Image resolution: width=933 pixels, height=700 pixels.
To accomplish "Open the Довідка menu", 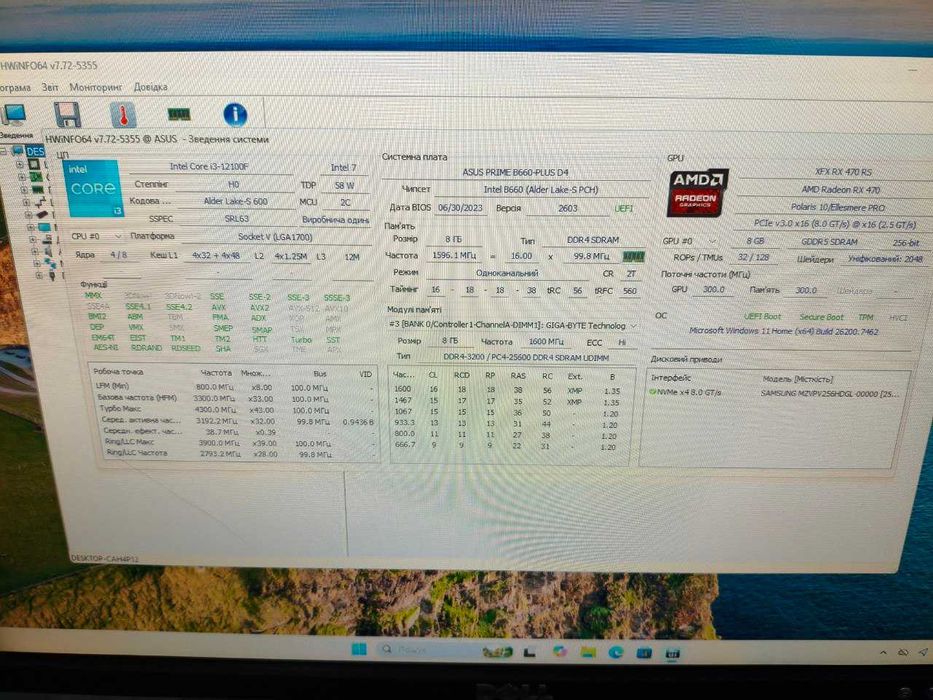I will coord(151,87).
